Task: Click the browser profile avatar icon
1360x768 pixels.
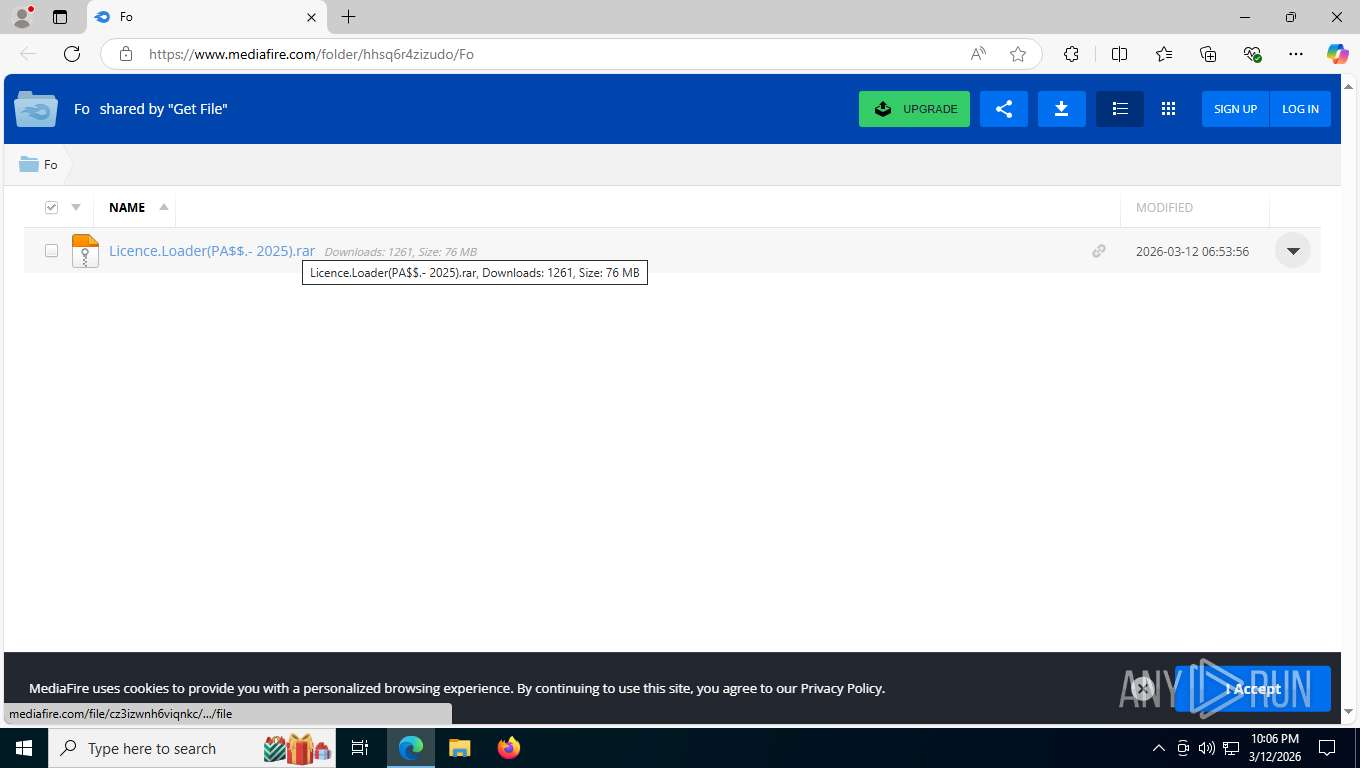Action: tap(22, 17)
